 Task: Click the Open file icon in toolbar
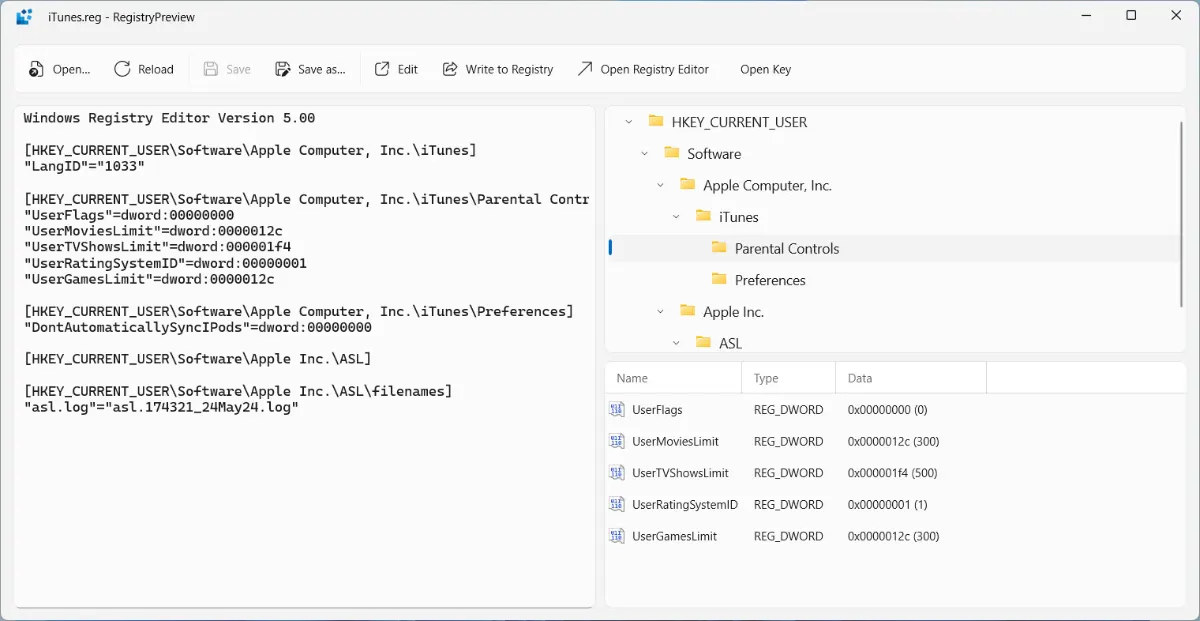click(37, 69)
